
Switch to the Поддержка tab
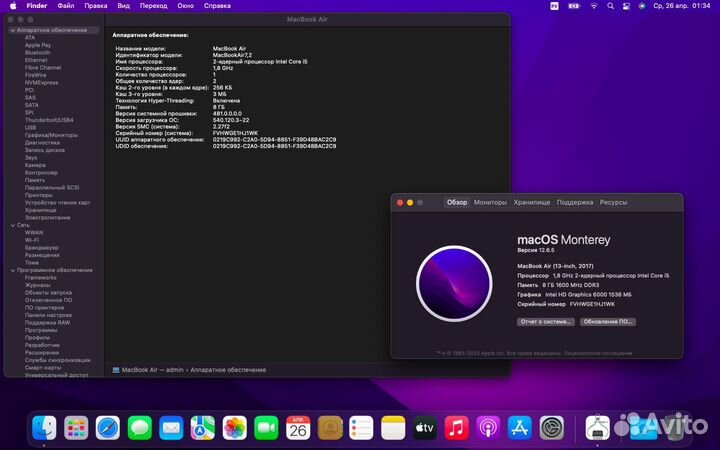(x=574, y=202)
